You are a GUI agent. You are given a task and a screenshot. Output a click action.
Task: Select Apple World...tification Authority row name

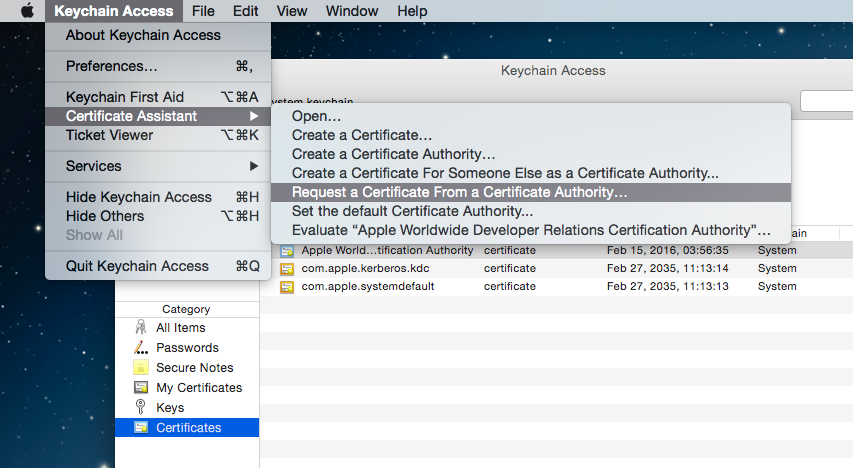point(387,250)
